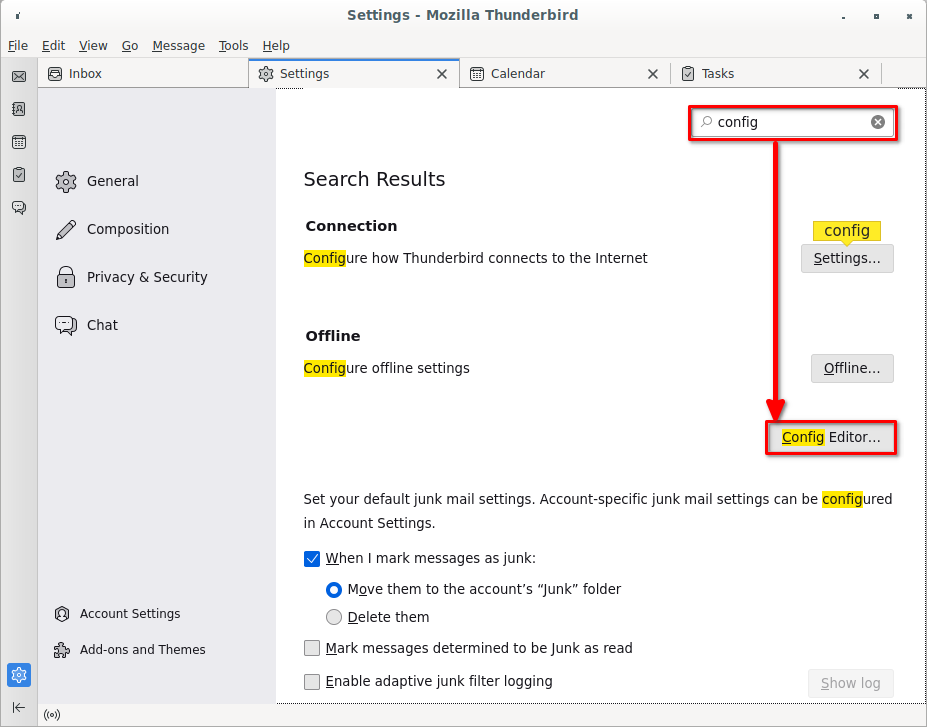Open the Message menu
Viewport: 927px width, 727px height.
178,46
